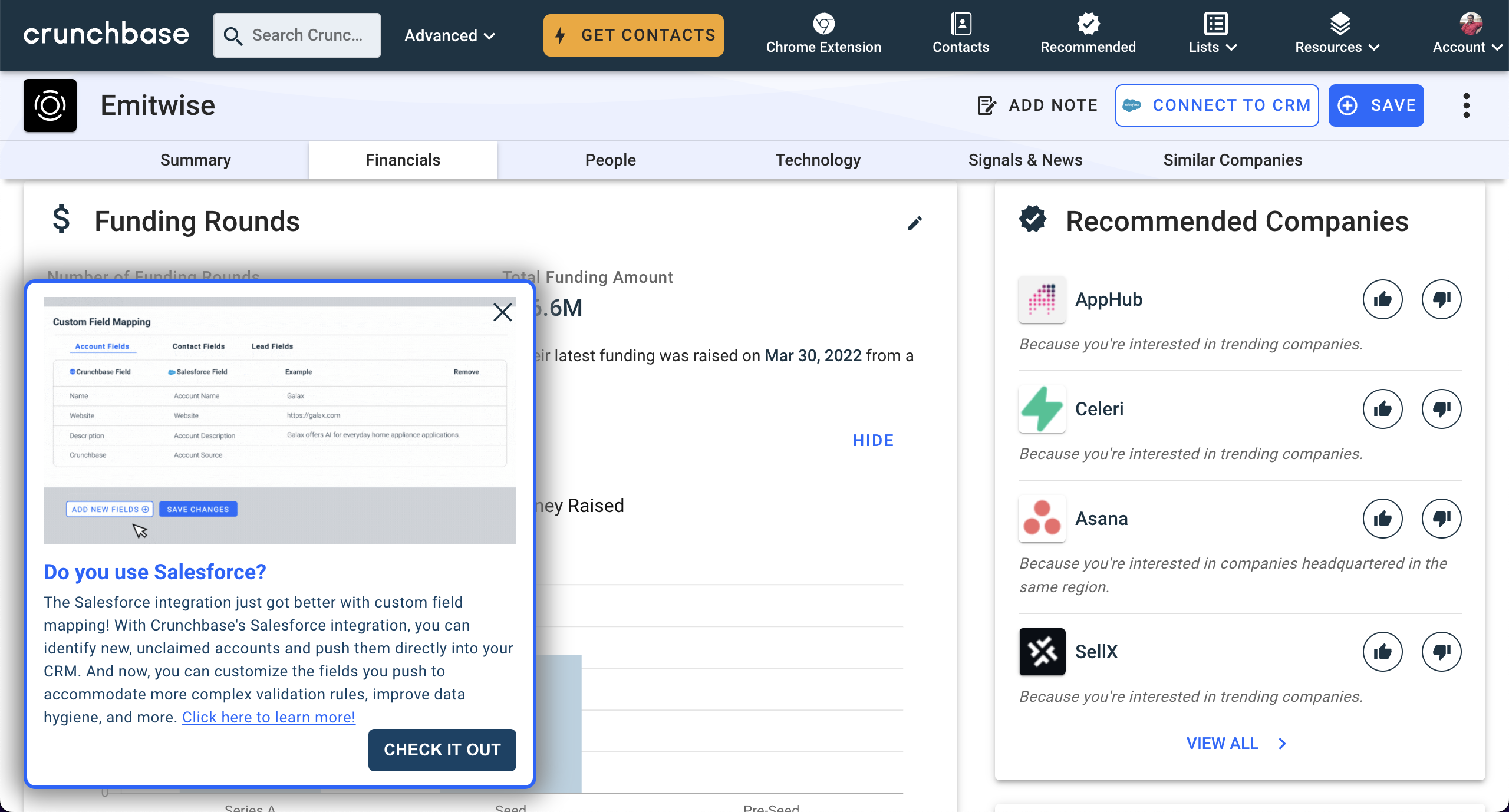Thumbs up the Asana recommendation

point(1383,519)
